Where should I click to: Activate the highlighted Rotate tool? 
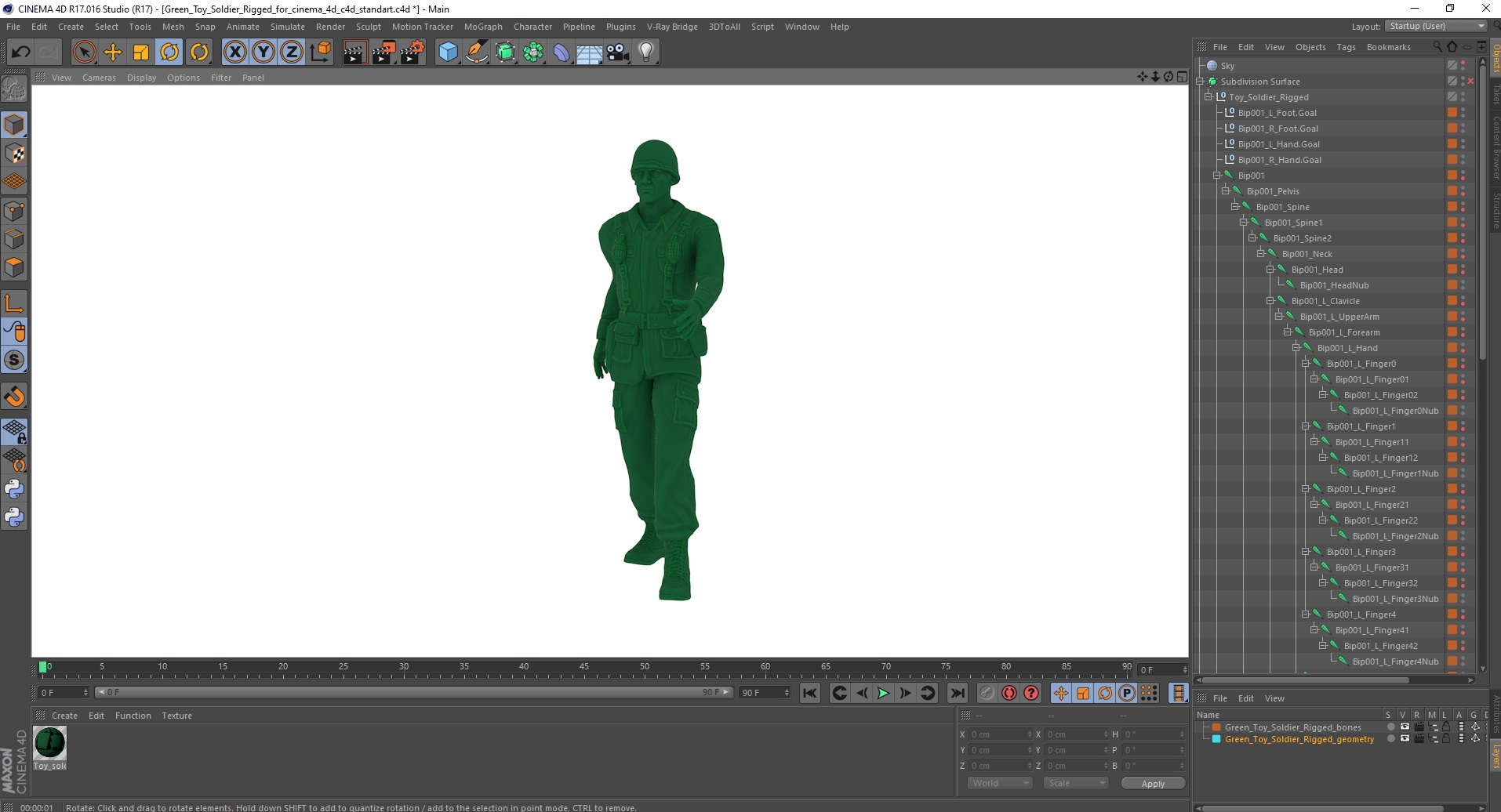pos(169,53)
